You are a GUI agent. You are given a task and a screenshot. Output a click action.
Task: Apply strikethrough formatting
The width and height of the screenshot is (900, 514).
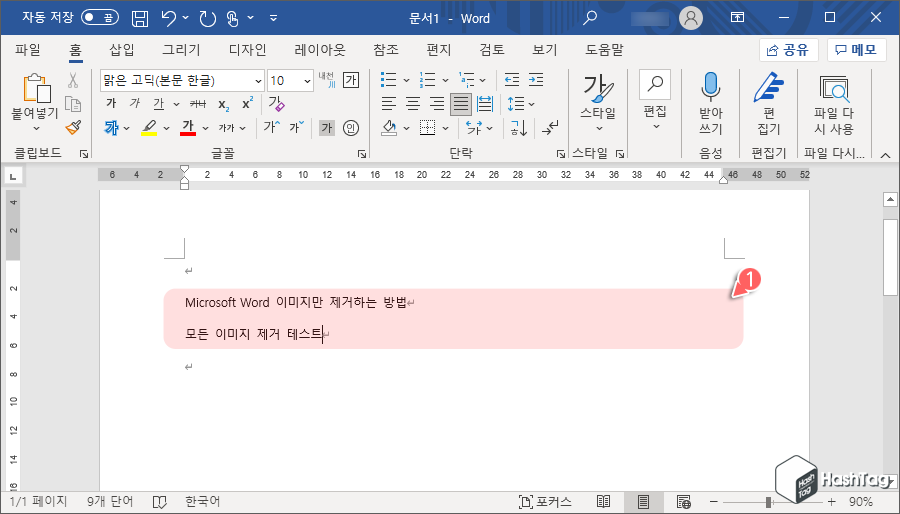click(197, 104)
